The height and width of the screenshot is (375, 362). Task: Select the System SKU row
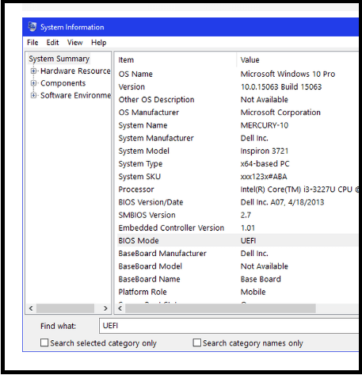(237, 177)
